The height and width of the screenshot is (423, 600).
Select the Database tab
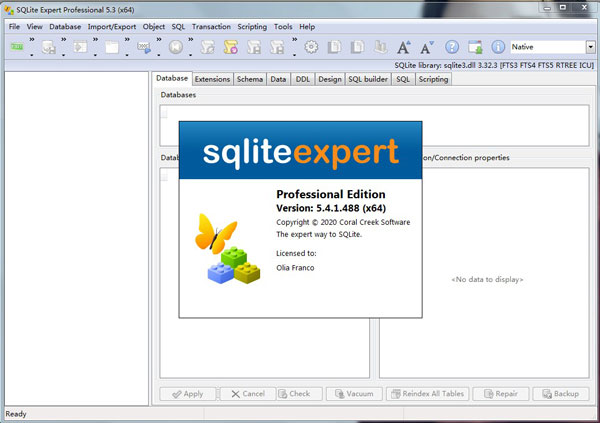pyautogui.click(x=172, y=78)
